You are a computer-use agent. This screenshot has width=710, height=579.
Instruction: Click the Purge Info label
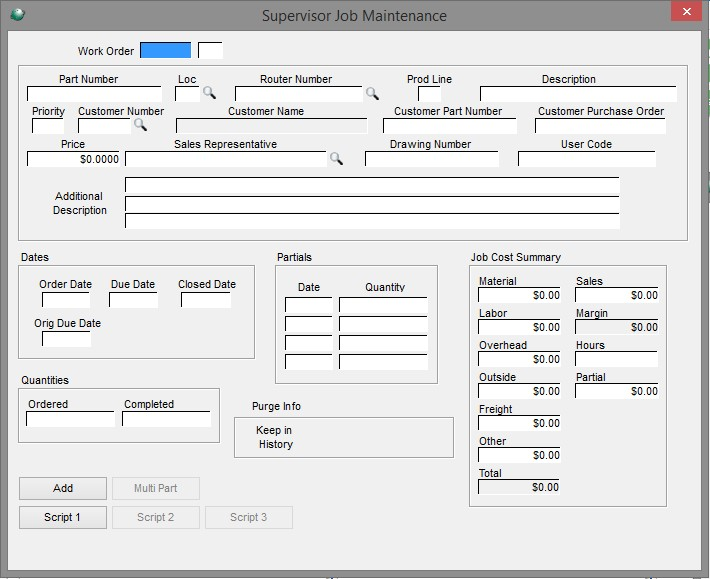tap(276, 406)
